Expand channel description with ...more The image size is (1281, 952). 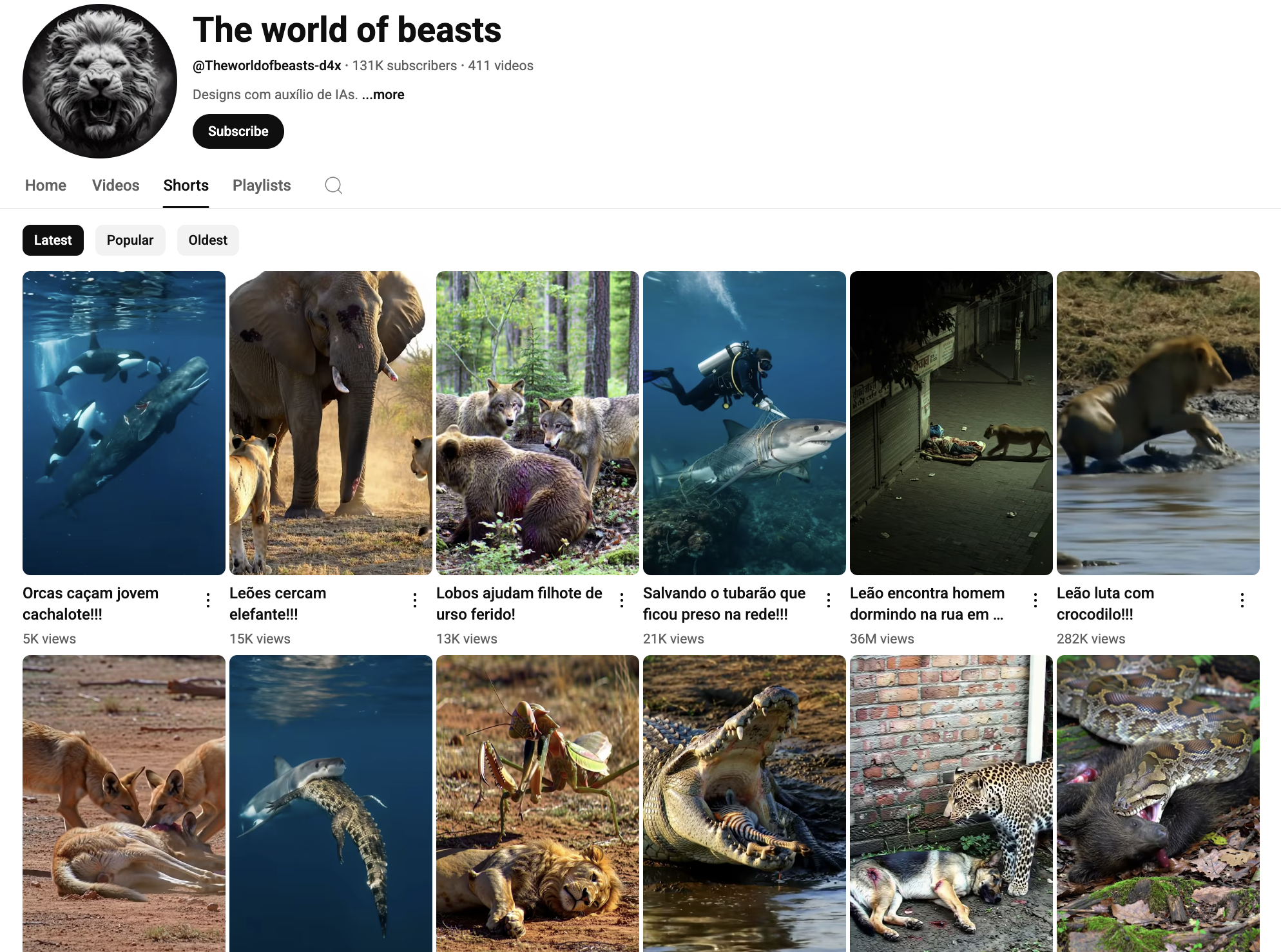(383, 95)
